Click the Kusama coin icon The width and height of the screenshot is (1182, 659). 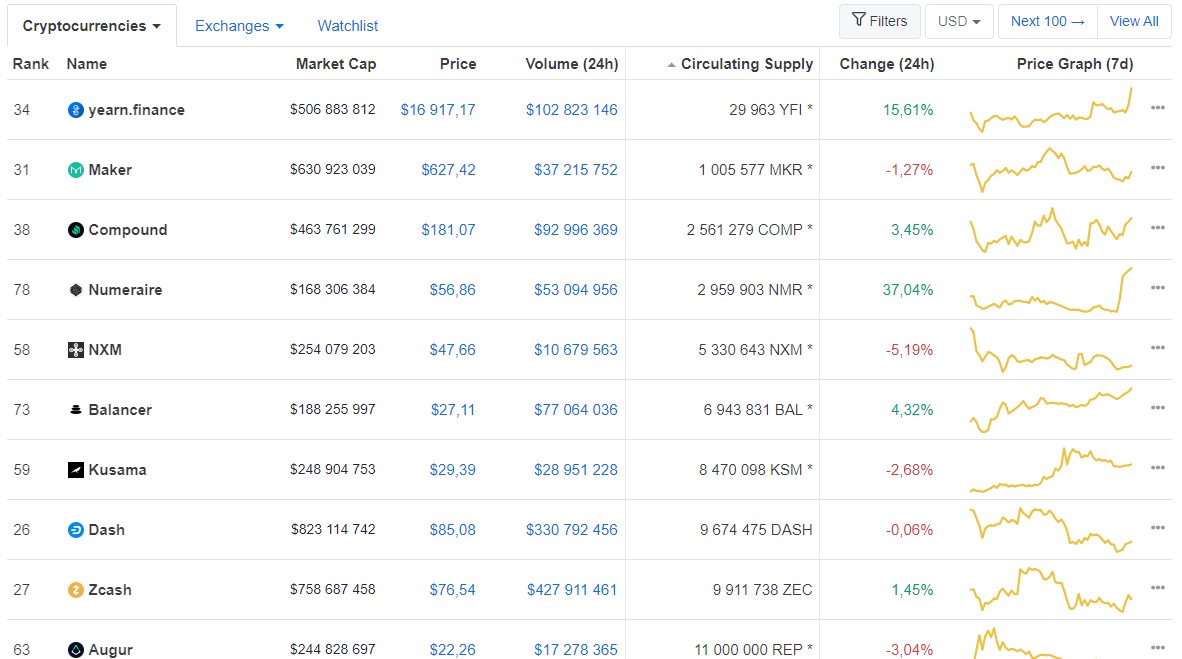75,470
